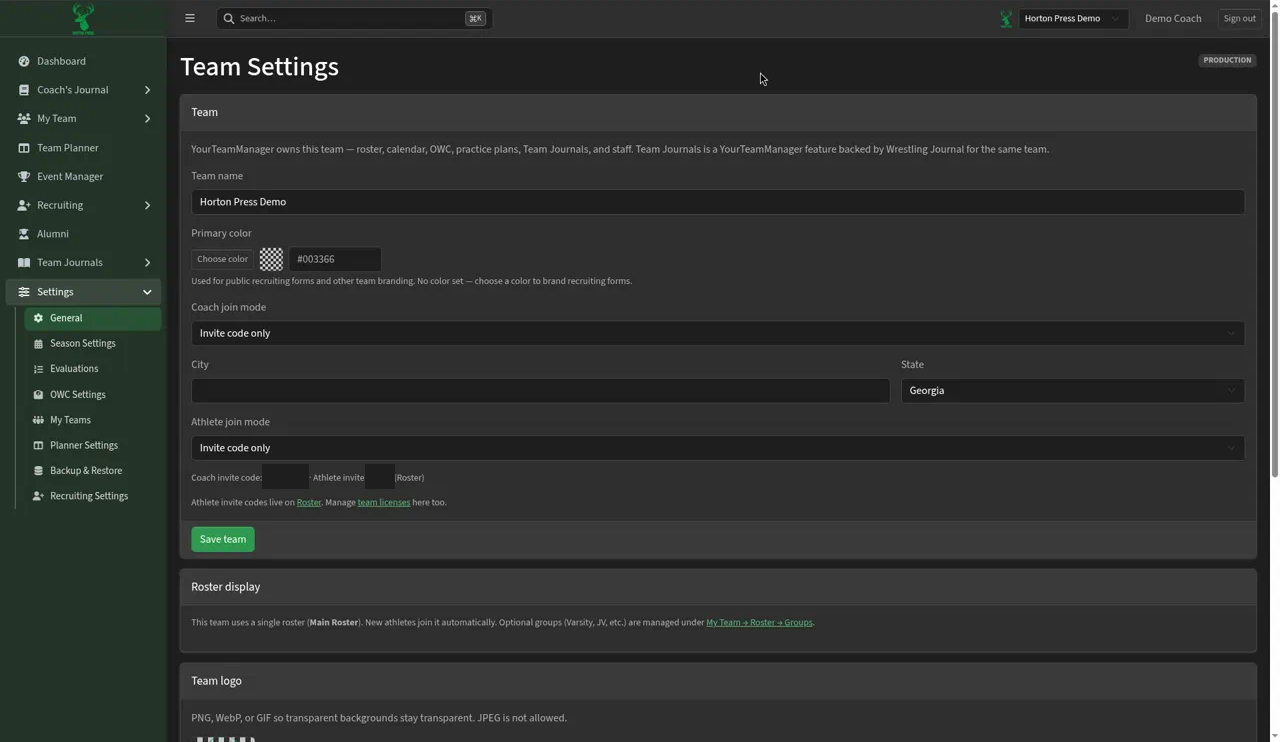Expand the Coach's Journal chevron

click(x=147, y=90)
